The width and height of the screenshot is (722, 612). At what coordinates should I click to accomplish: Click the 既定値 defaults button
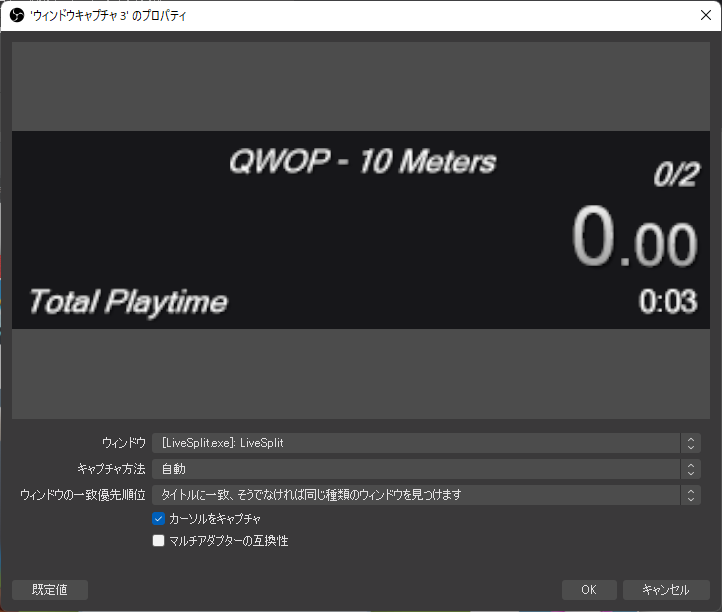[x=50, y=590]
